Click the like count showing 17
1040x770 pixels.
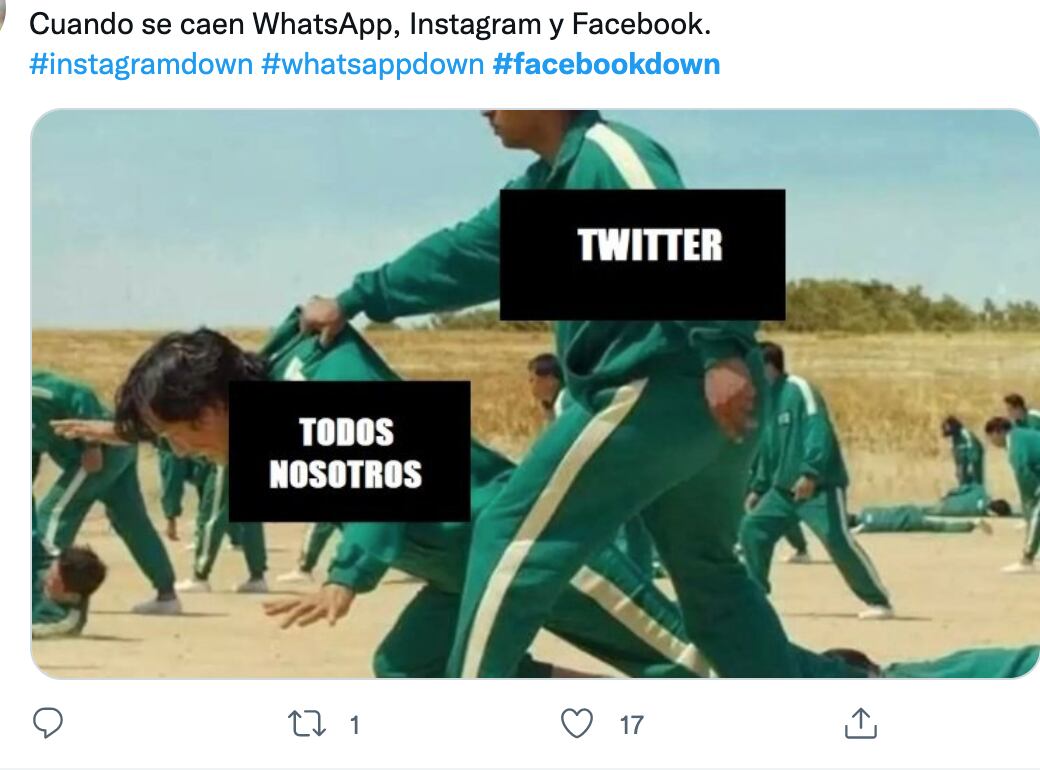click(x=631, y=725)
